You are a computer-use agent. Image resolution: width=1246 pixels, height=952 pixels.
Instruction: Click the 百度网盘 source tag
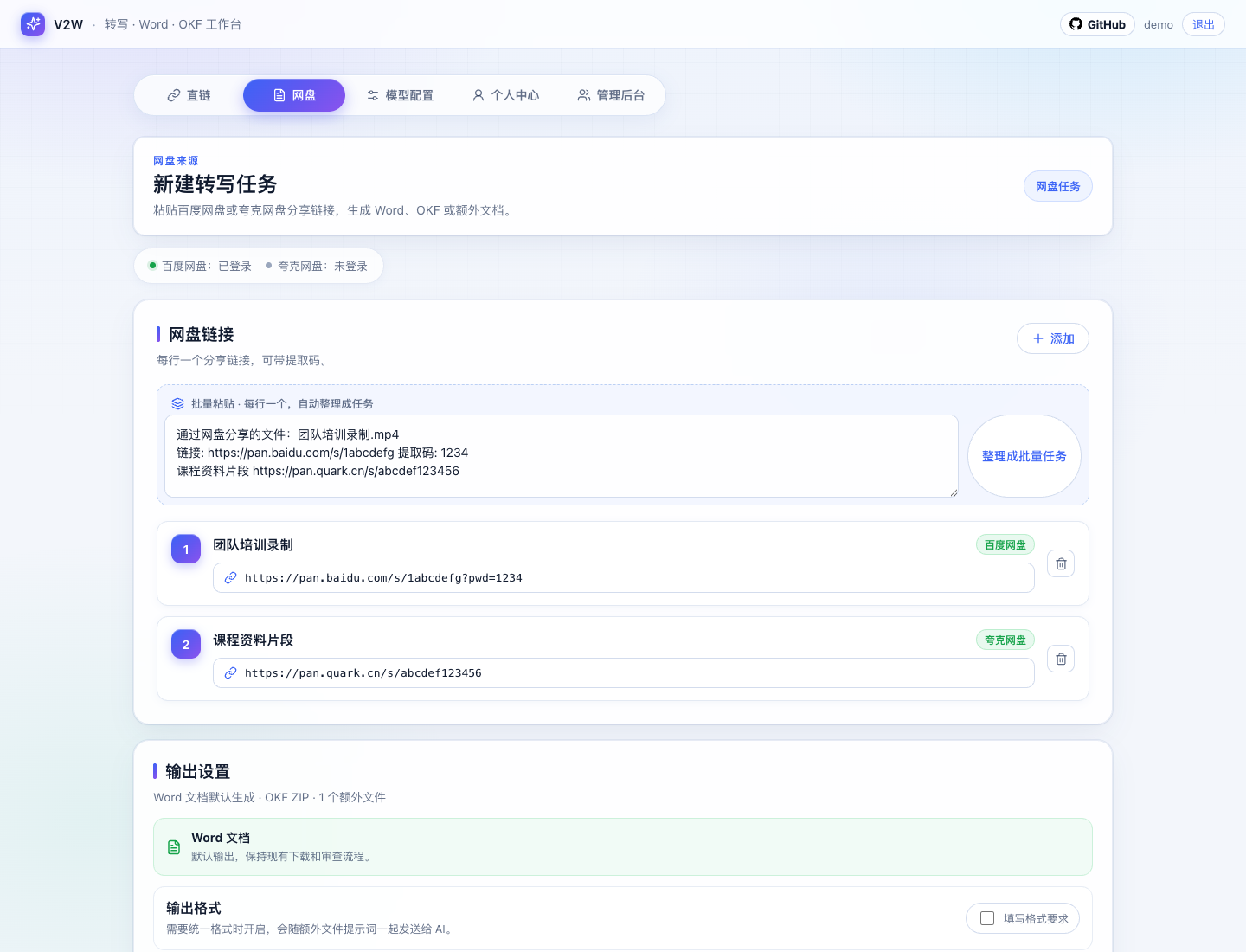(1005, 544)
